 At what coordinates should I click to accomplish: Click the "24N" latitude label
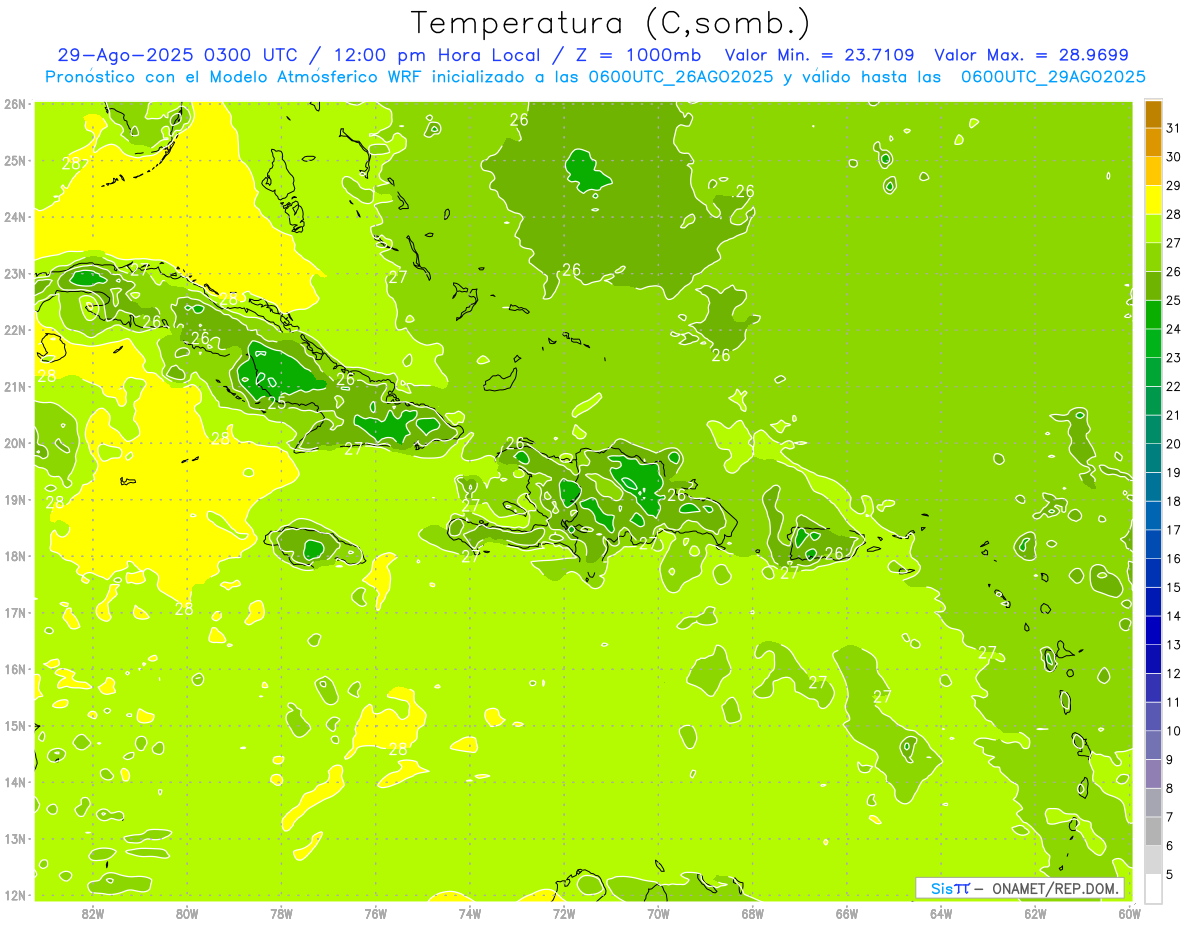click(x=15, y=217)
